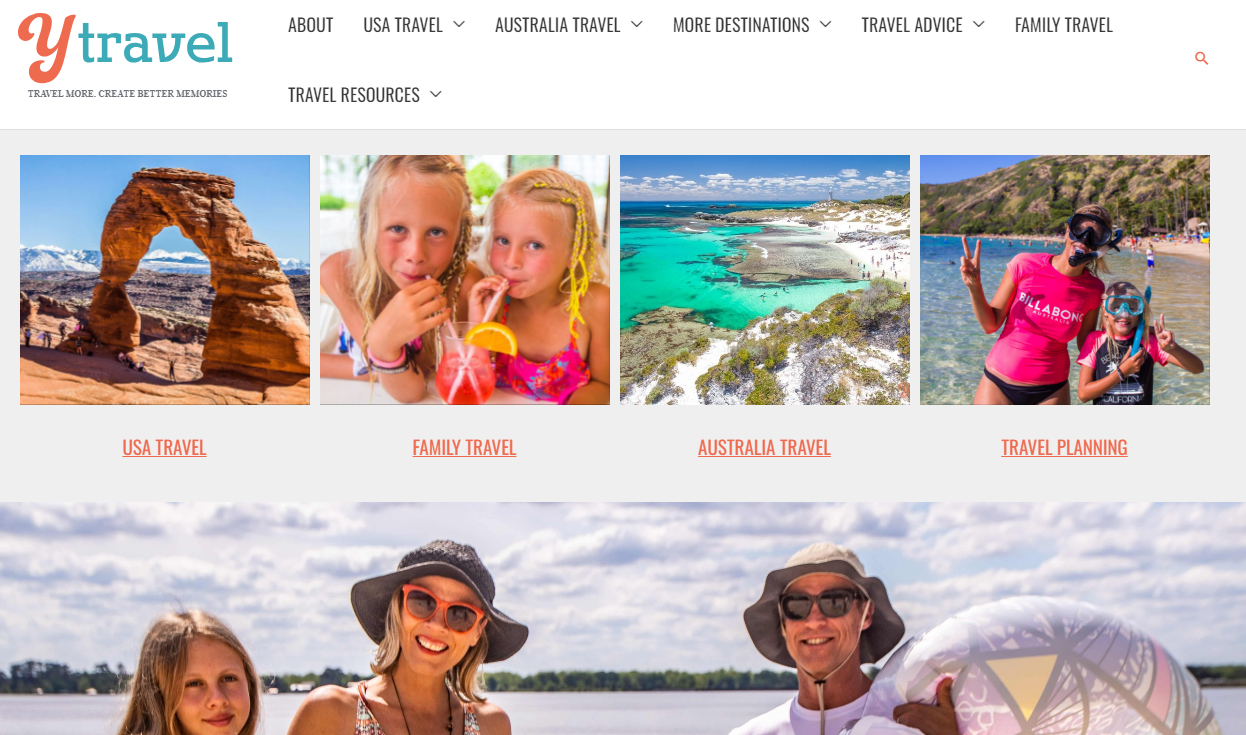Viewport: 1246px width, 735px height.
Task: Select Family Travel in the top navigation
Action: pos(1063,25)
